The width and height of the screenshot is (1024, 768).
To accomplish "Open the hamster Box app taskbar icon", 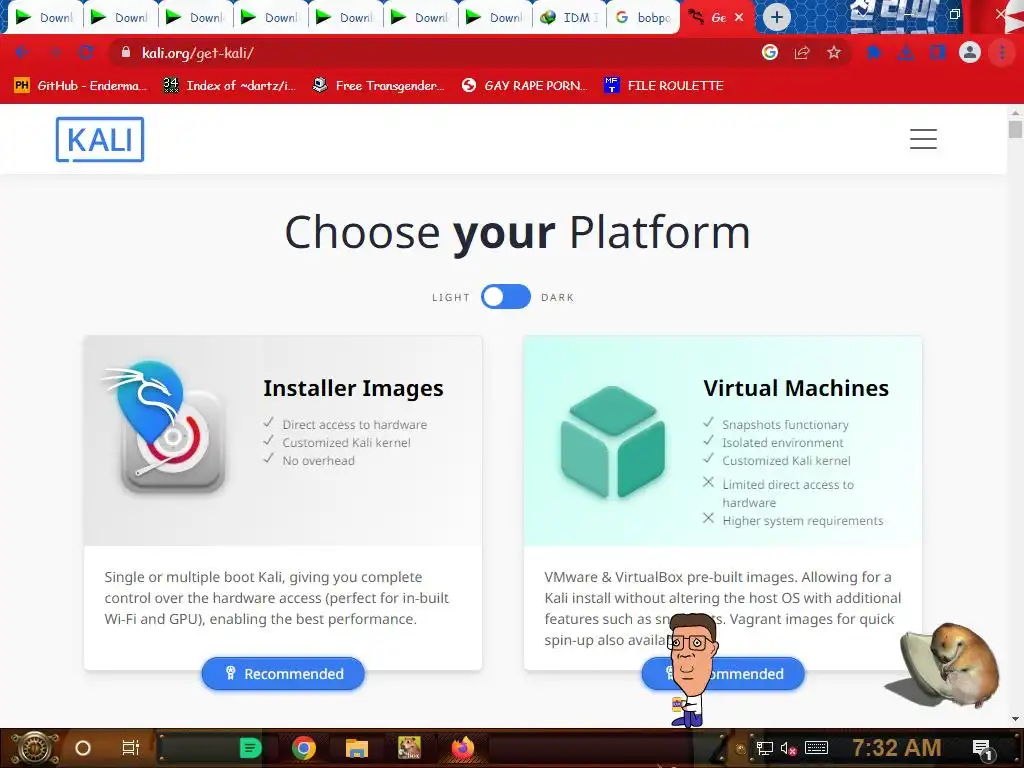I will [x=409, y=748].
